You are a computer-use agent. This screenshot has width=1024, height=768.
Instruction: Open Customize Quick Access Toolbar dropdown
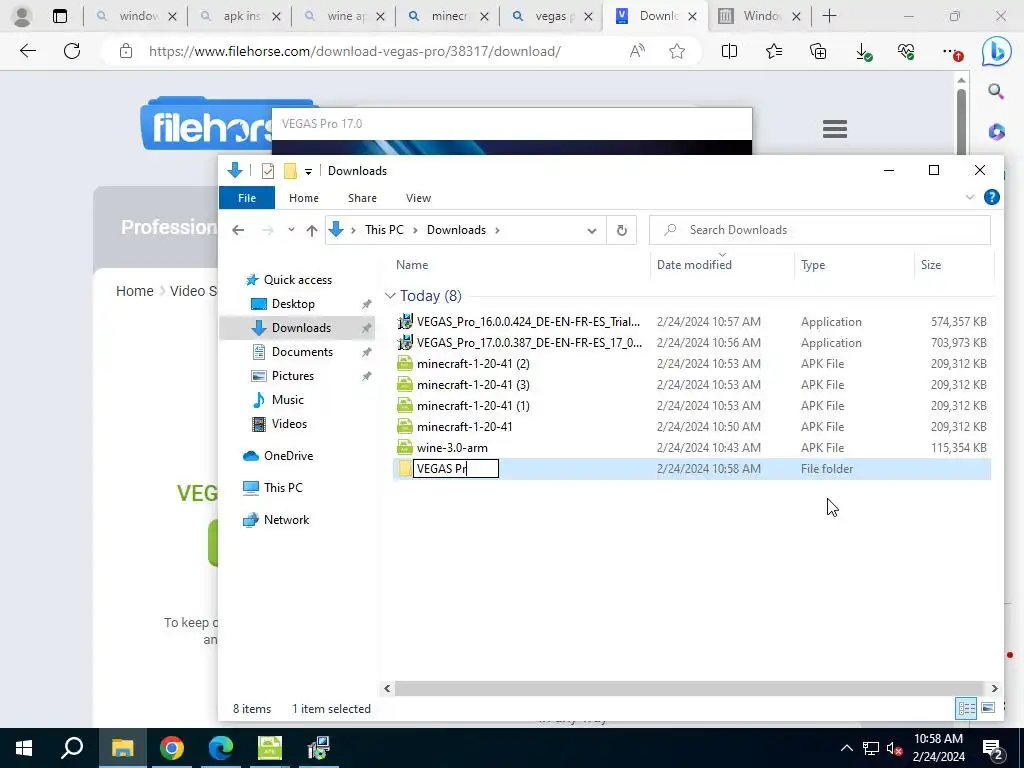(x=308, y=172)
